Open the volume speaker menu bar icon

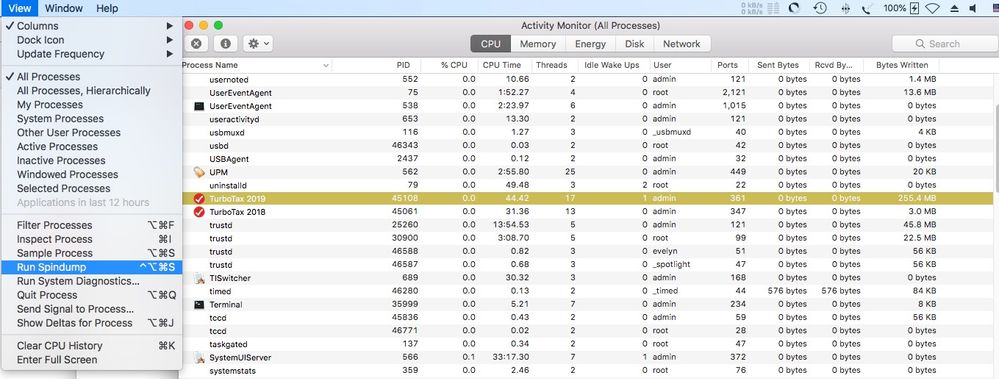click(x=974, y=8)
